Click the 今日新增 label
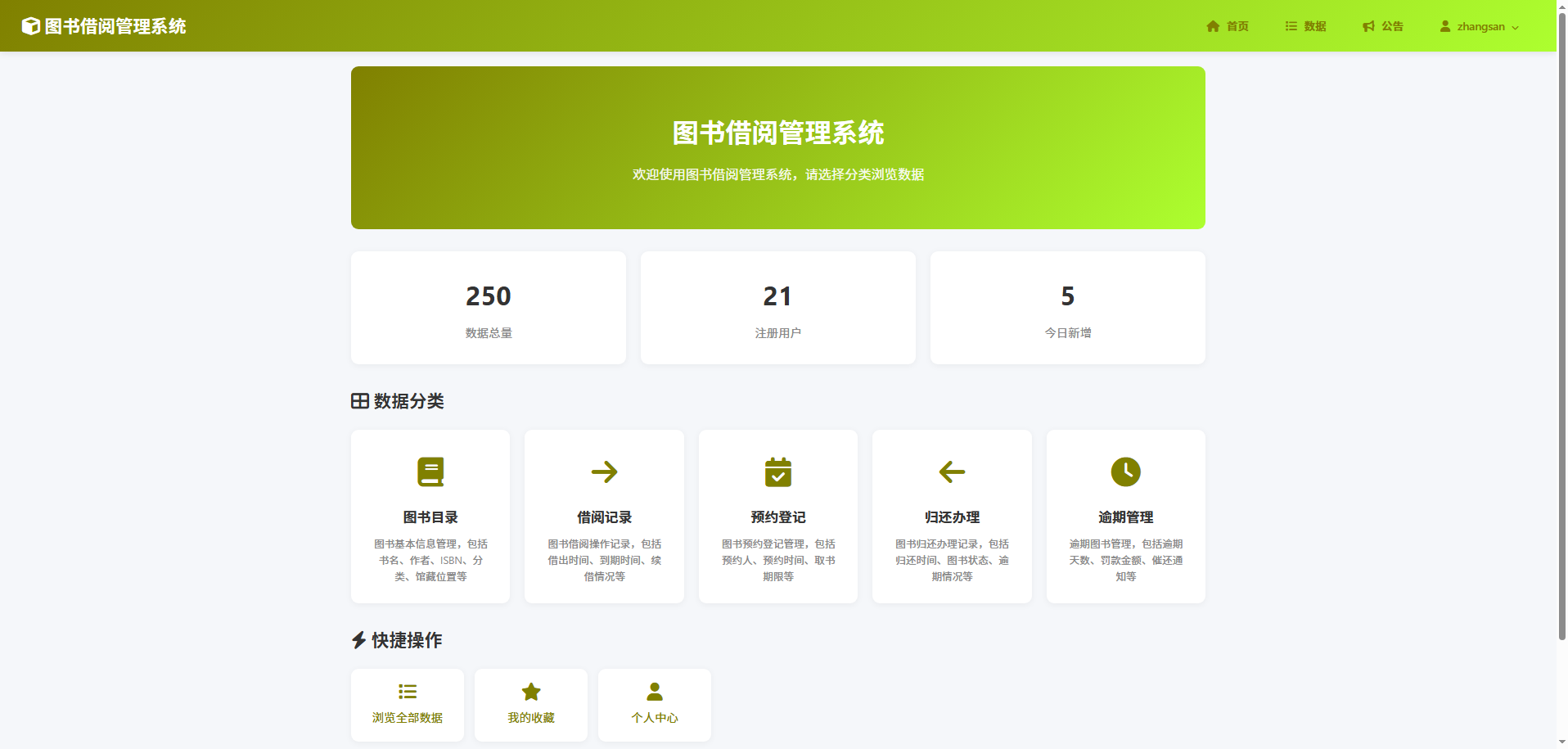 (x=1068, y=333)
